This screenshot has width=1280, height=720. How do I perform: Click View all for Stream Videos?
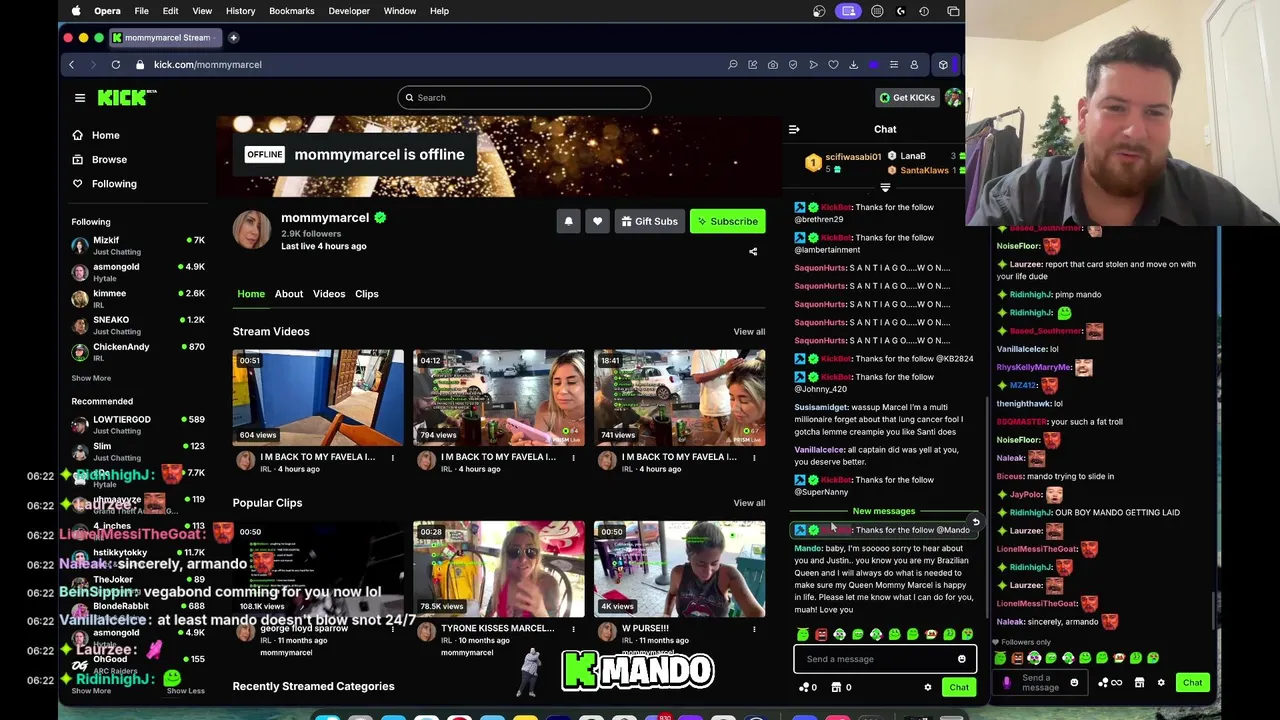(749, 332)
